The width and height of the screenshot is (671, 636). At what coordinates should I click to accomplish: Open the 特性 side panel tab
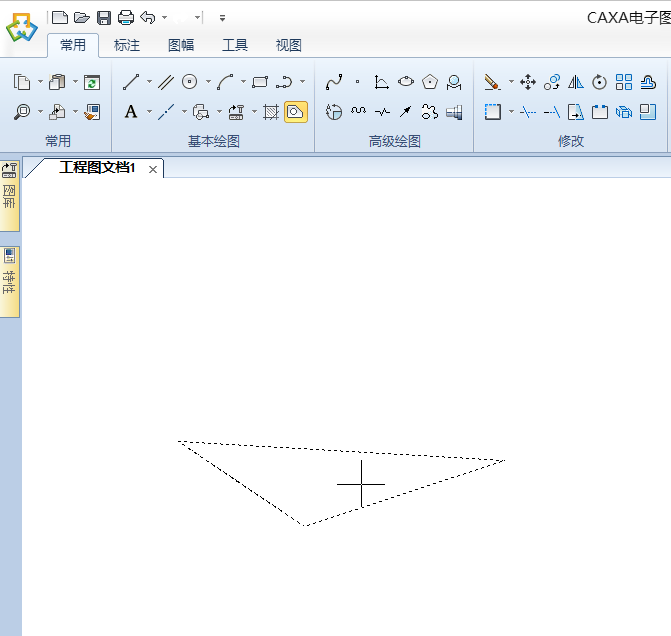9,282
